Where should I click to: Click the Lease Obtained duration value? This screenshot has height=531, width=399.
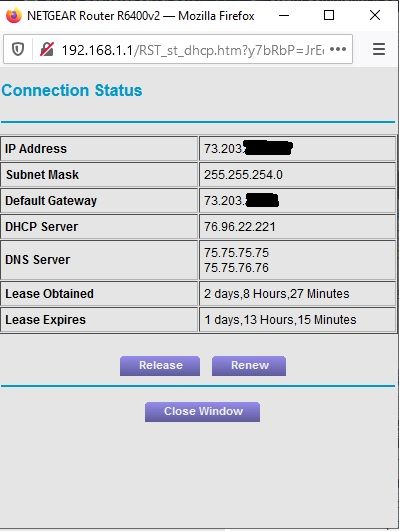(x=276, y=294)
